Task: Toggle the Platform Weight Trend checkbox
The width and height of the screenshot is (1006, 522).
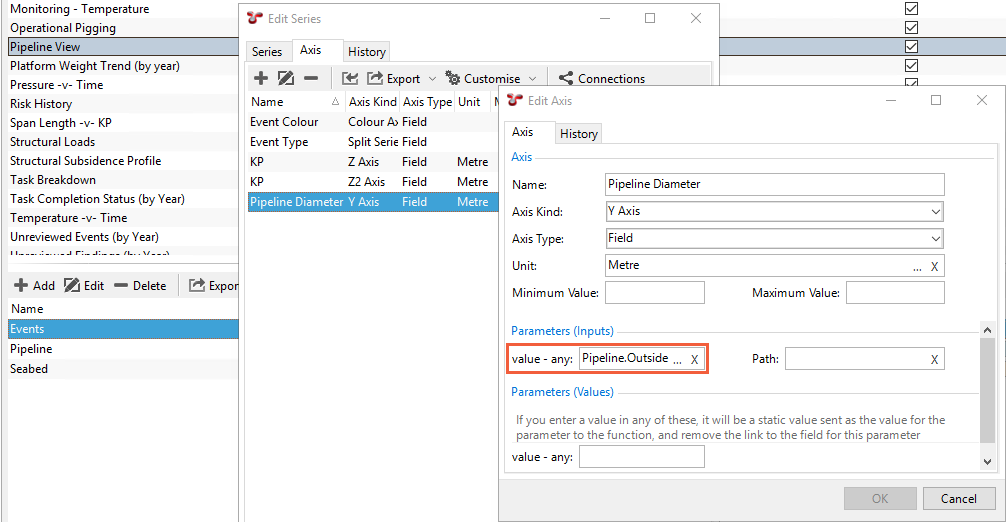Action: [x=911, y=65]
